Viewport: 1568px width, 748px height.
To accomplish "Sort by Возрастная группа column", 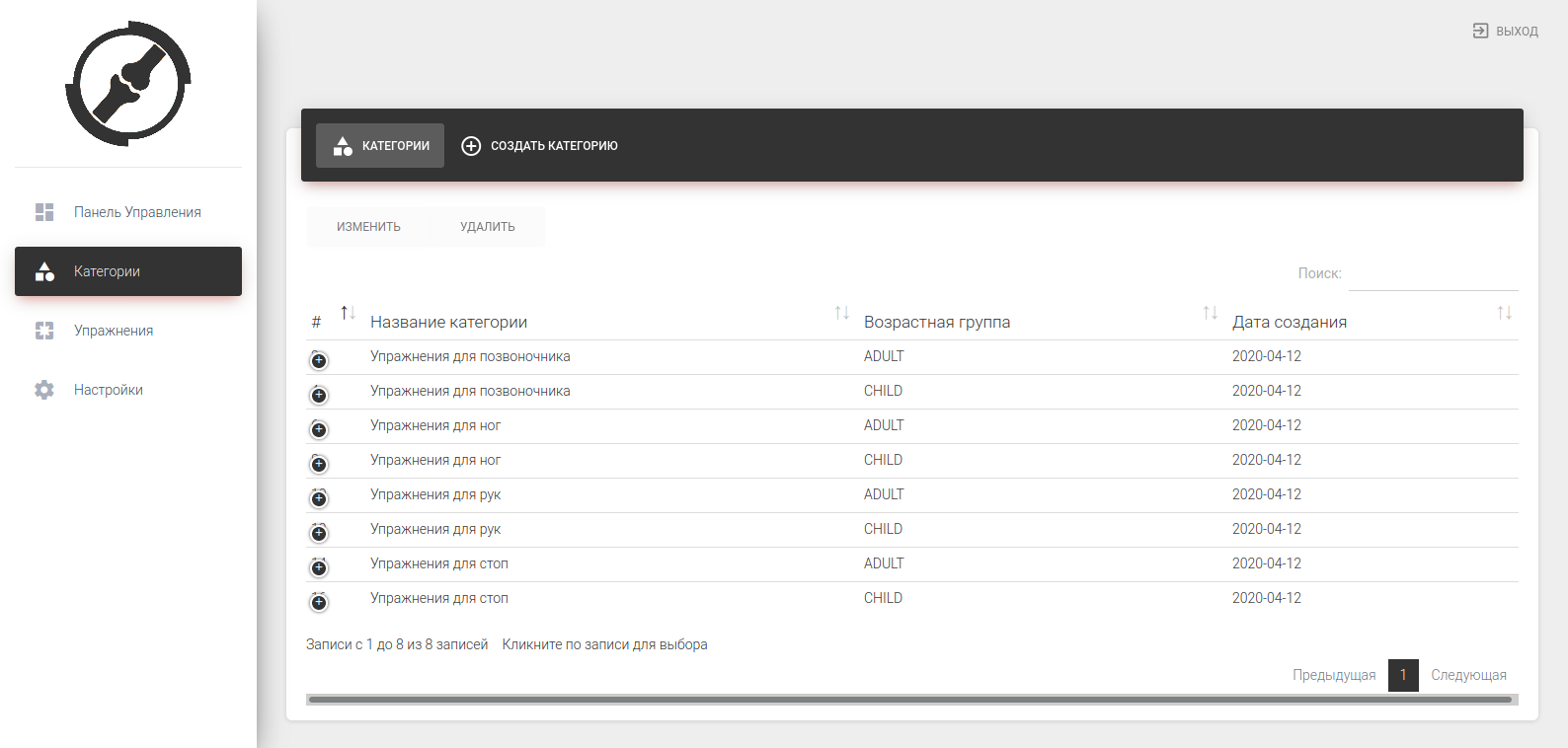I will [x=1211, y=313].
